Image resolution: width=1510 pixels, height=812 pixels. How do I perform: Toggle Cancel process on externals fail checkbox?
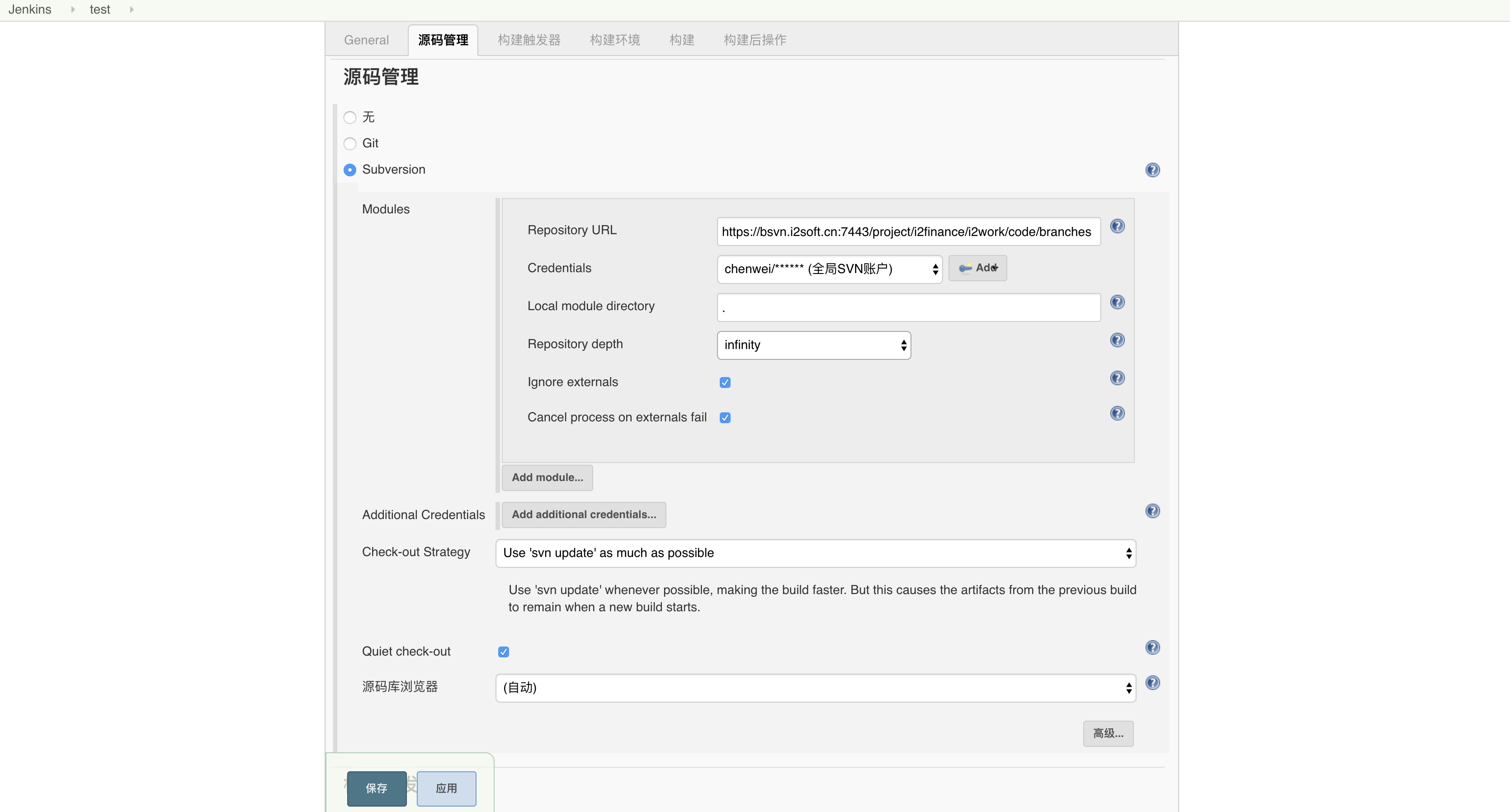(725, 417)
